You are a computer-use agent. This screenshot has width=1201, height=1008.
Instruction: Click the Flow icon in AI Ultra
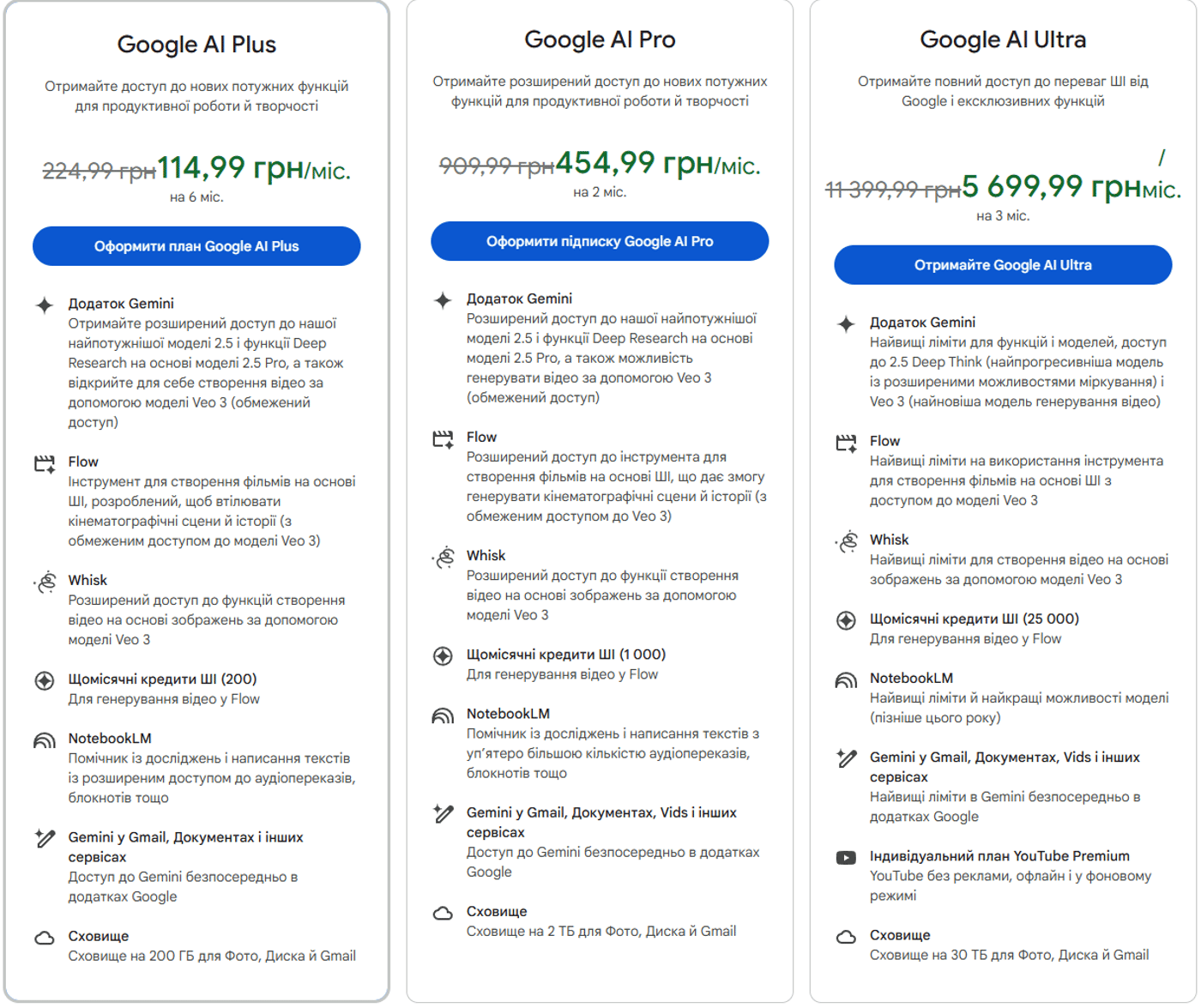tap(847, 443)
